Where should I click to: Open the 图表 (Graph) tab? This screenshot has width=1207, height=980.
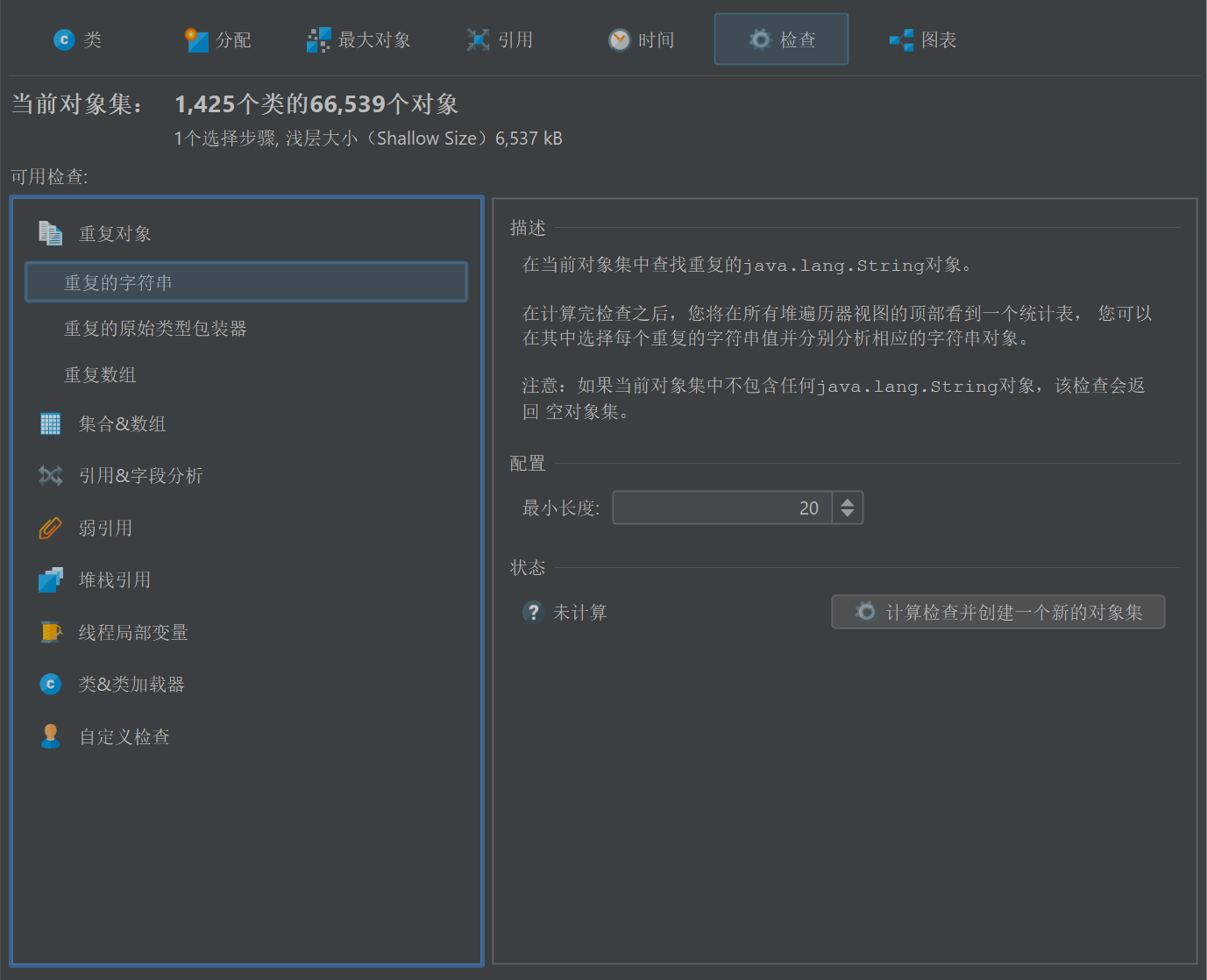coord(922,39)
